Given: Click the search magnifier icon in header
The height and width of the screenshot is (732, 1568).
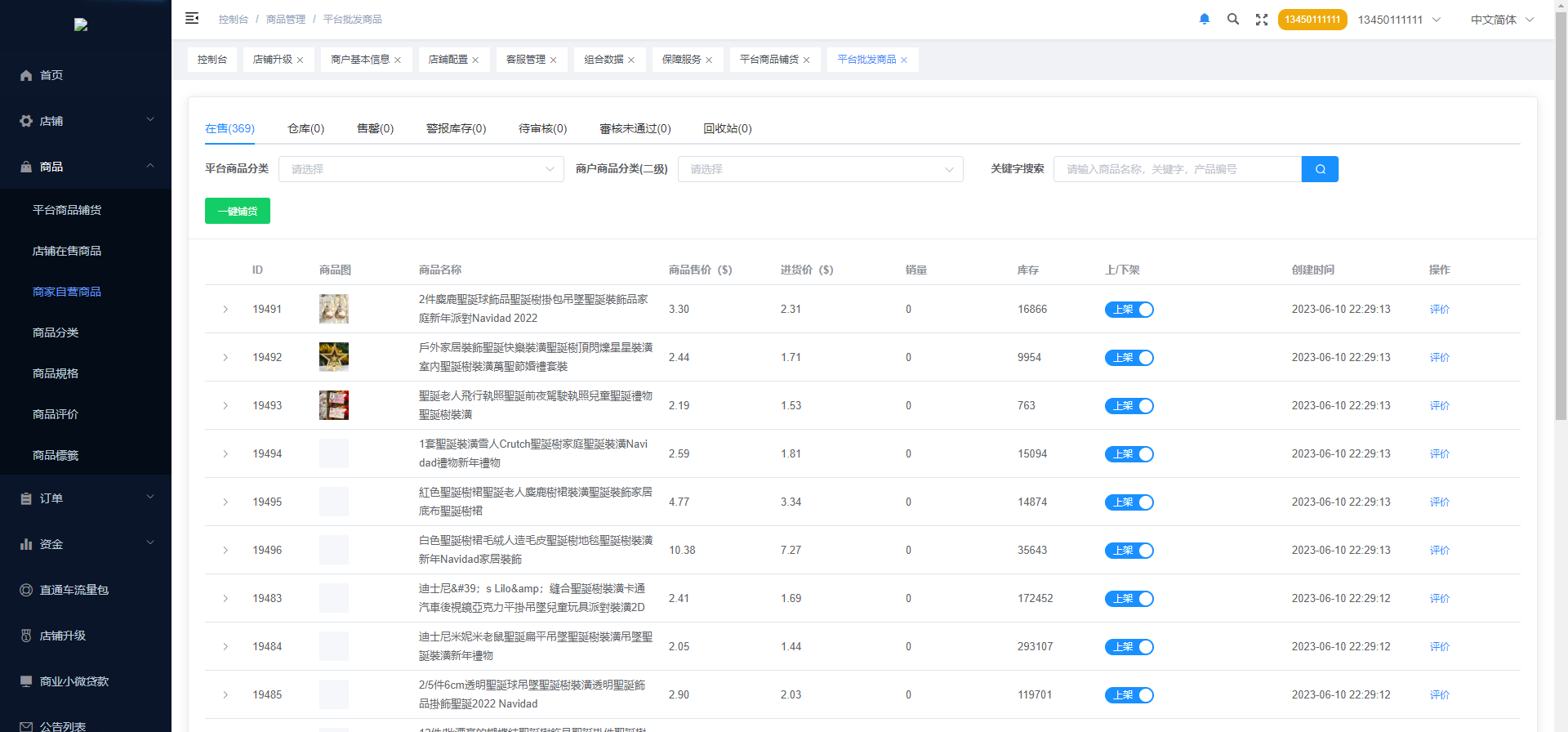Looking at the screenshot, I should click(x=1233, y=19).
